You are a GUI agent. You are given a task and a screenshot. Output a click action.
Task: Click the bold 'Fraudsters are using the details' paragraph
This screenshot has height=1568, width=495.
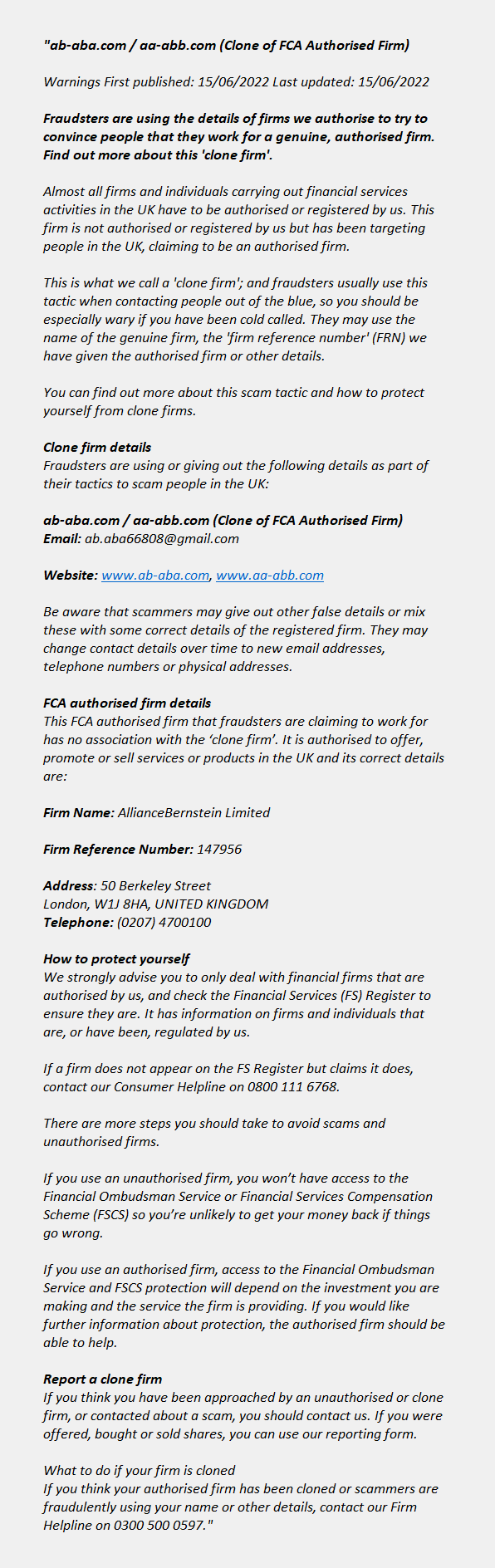(239, 136)
